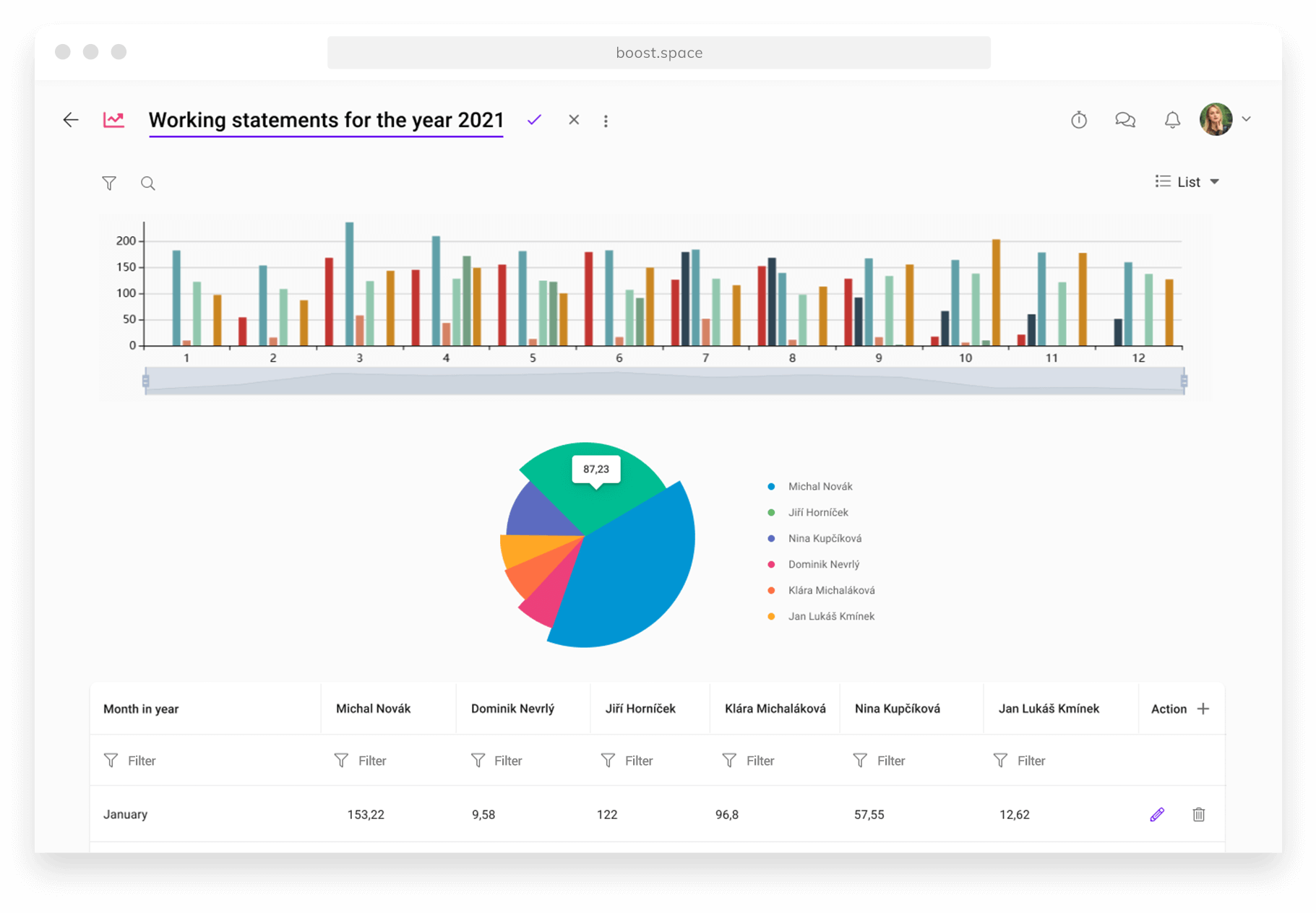Select the pink line-chart icon beside the title
The height and width of the screenshot is (913, 1316).
pyautogui.click(x=113, y=118)
